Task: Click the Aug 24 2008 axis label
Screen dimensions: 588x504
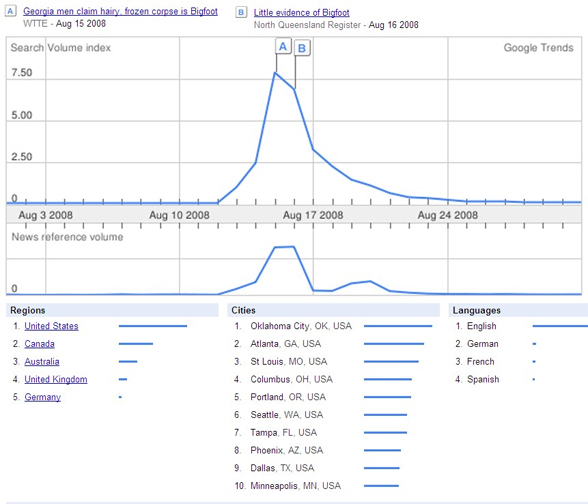Action: 448,215
